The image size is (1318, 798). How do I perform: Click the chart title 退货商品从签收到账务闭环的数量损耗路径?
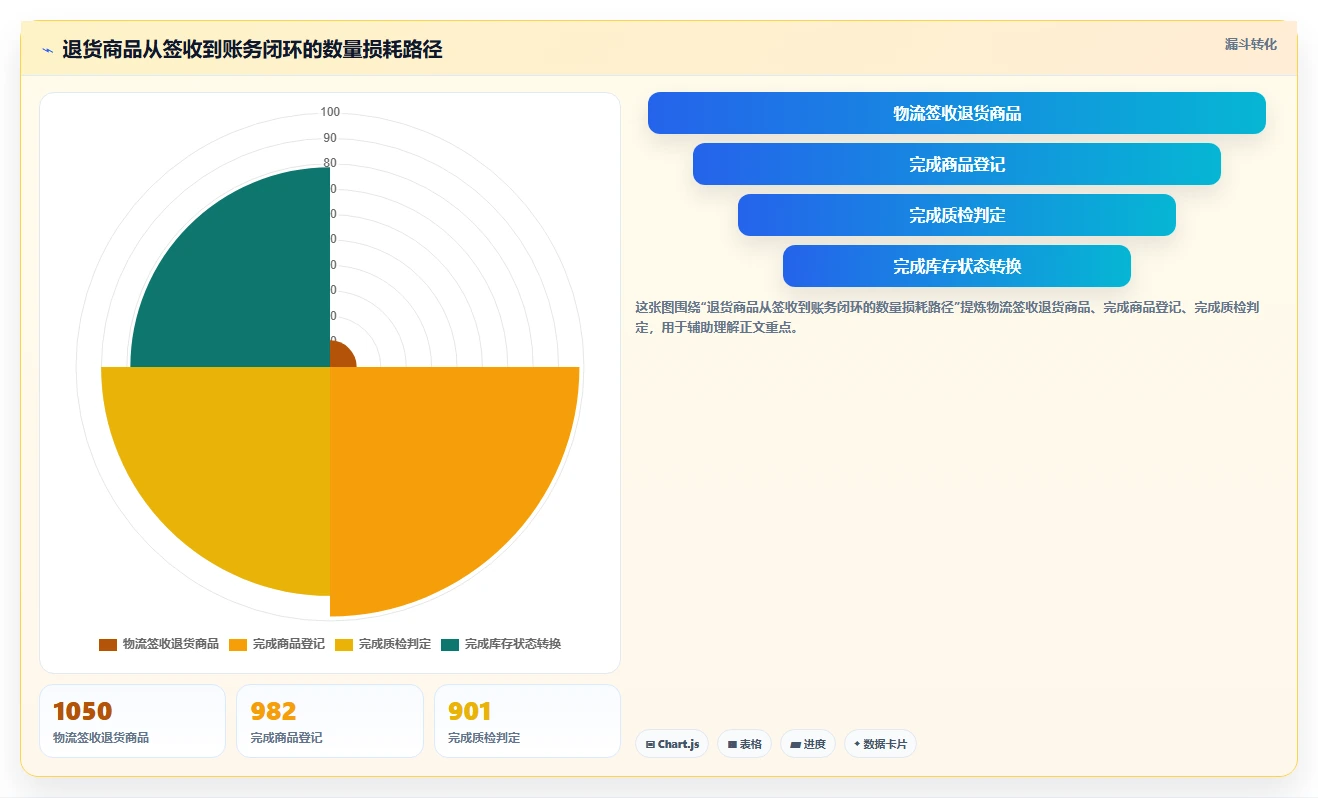252,49
